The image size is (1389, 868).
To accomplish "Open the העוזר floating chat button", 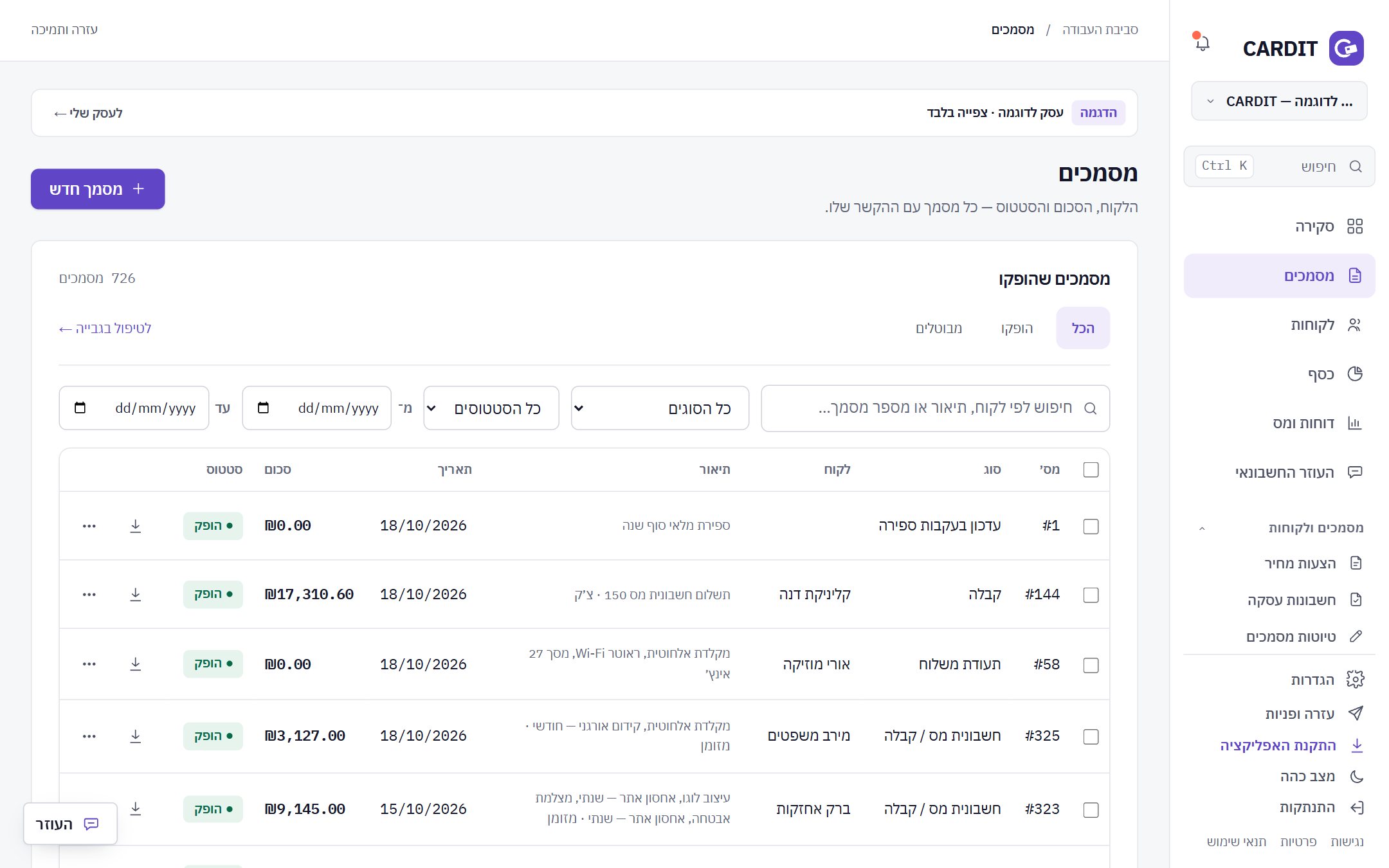I will [70, 824].
